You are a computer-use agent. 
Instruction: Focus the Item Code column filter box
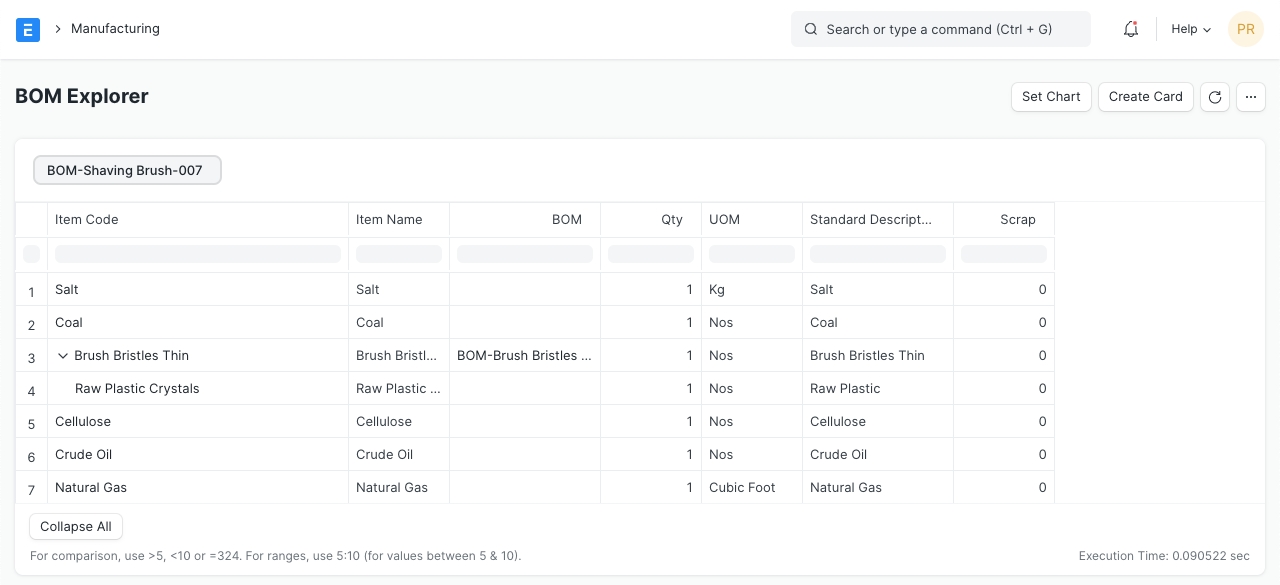198,254
